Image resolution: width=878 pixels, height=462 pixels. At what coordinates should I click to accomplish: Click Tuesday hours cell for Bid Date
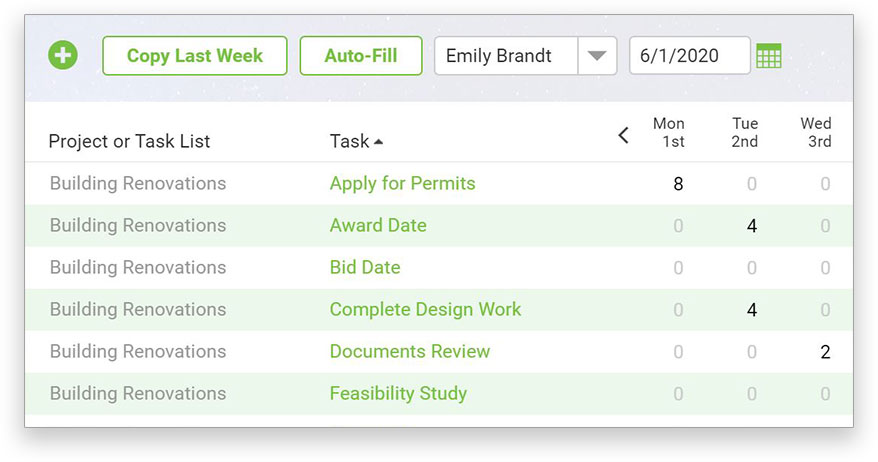(x=751, y=268)
